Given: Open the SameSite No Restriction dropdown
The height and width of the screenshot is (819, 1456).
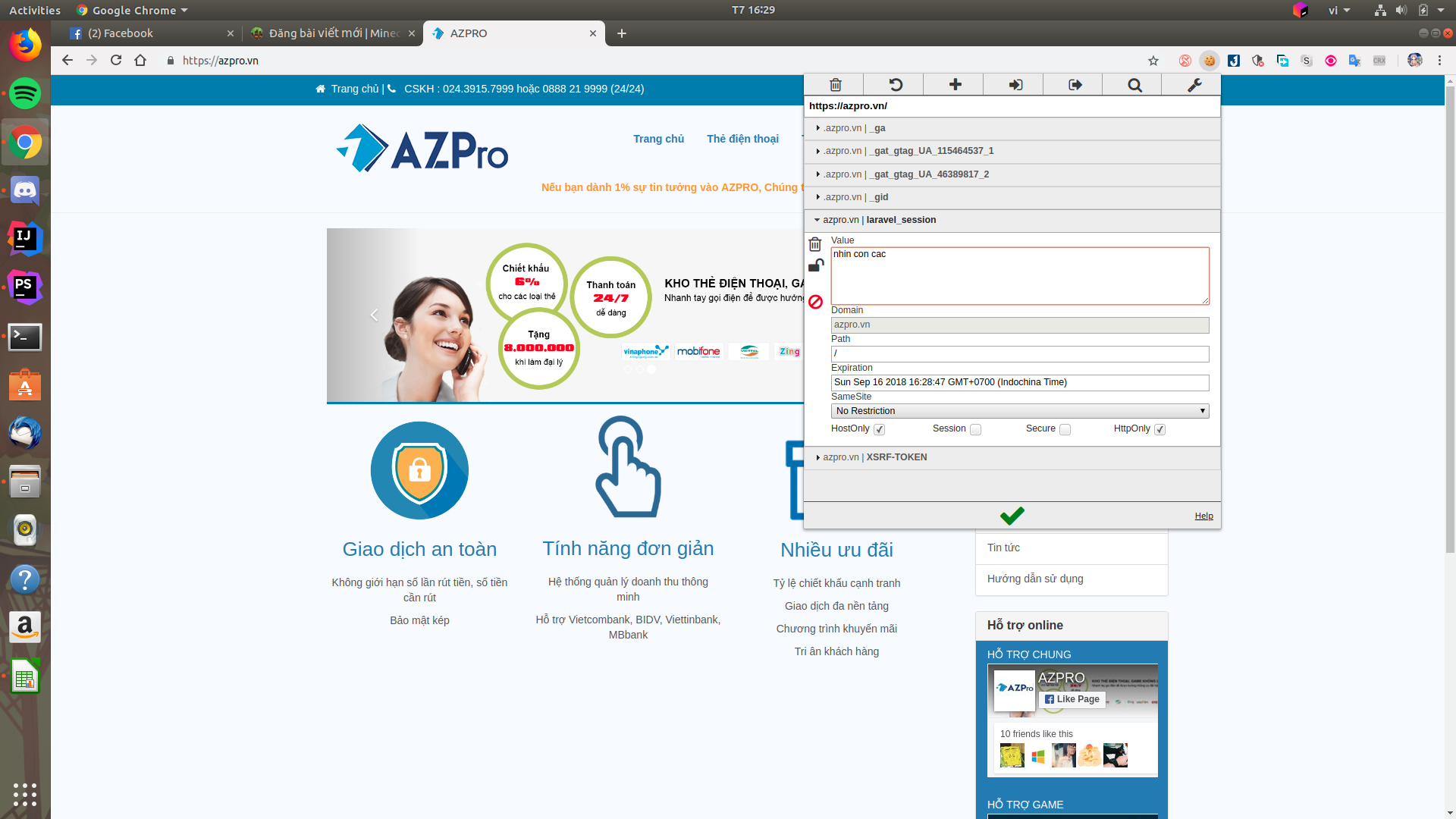Looking at the screenshot, I should 1020,411.
